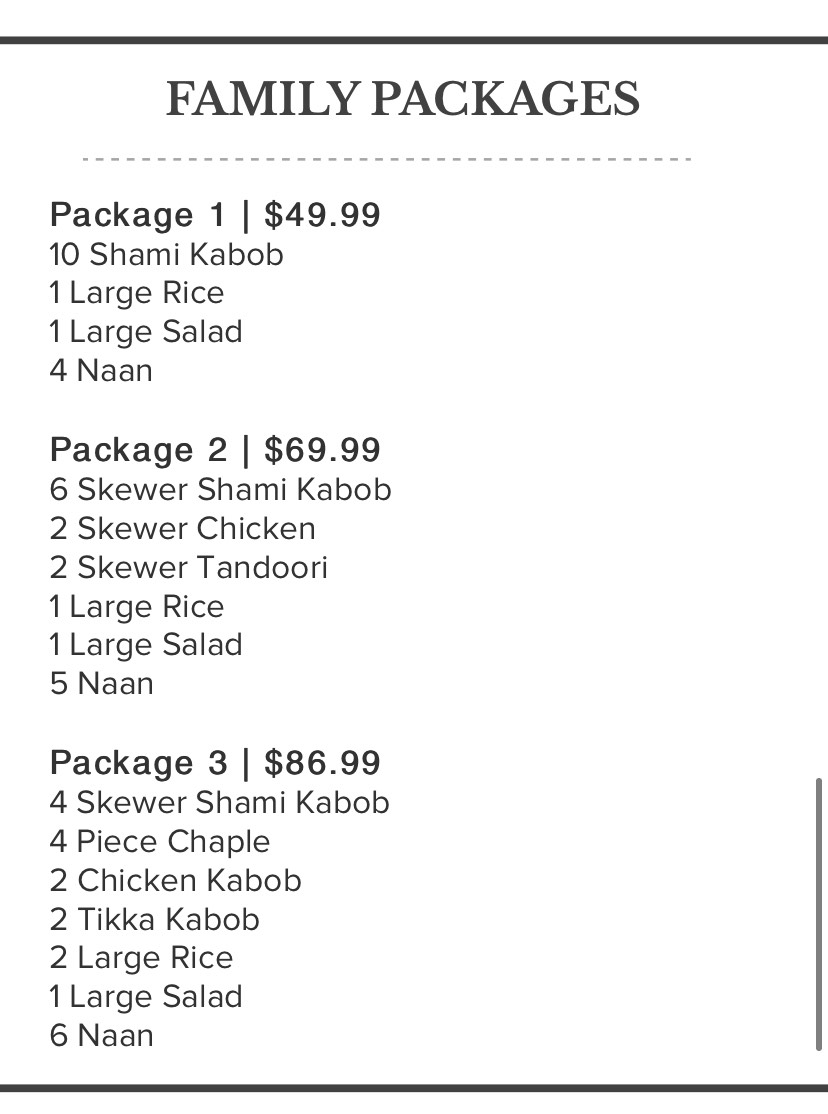This screenshot has height=1114, width=828.
Task: Select the Package 3 $86.99 title
Action: tap(215, 763)
